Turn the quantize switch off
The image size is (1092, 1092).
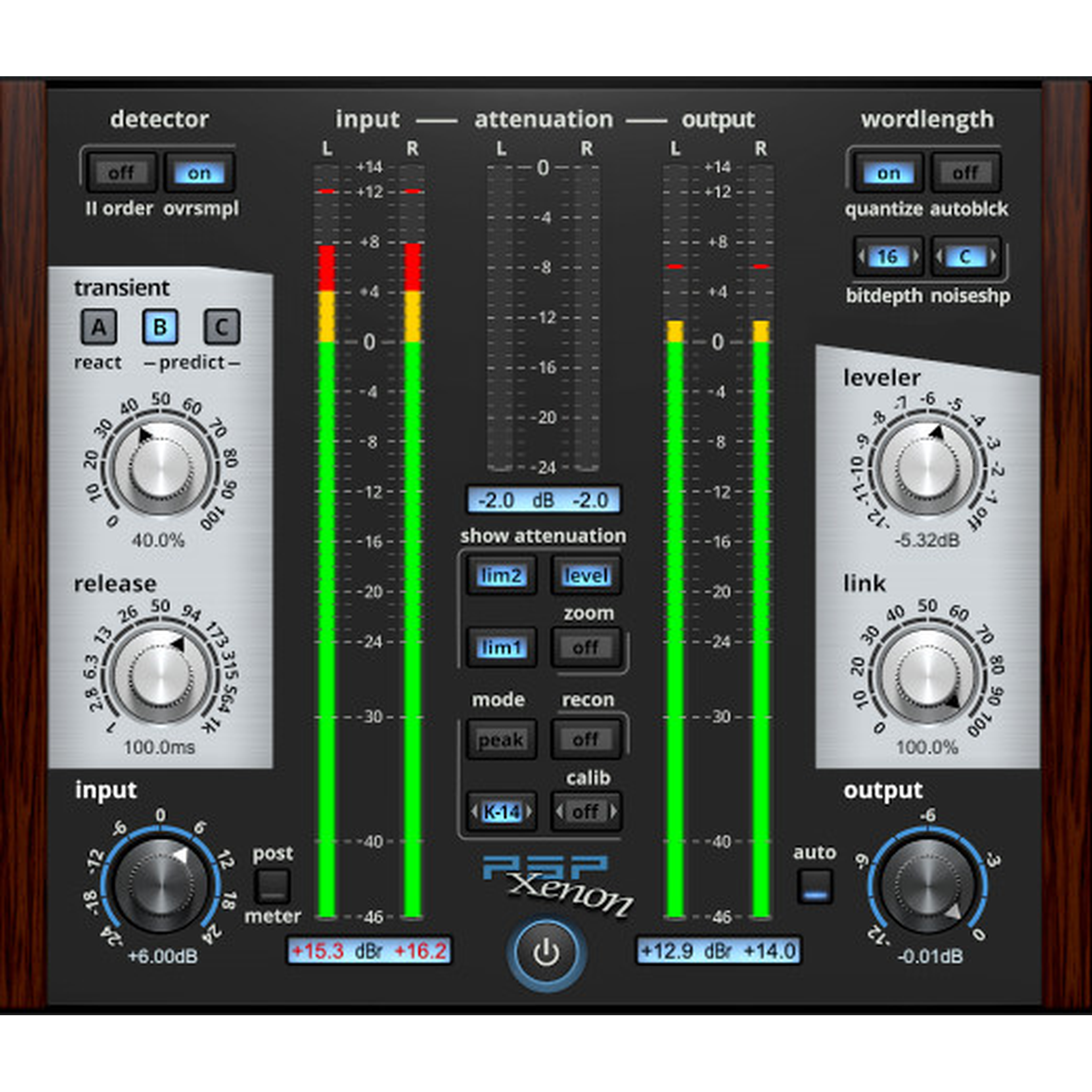point(888,172)
